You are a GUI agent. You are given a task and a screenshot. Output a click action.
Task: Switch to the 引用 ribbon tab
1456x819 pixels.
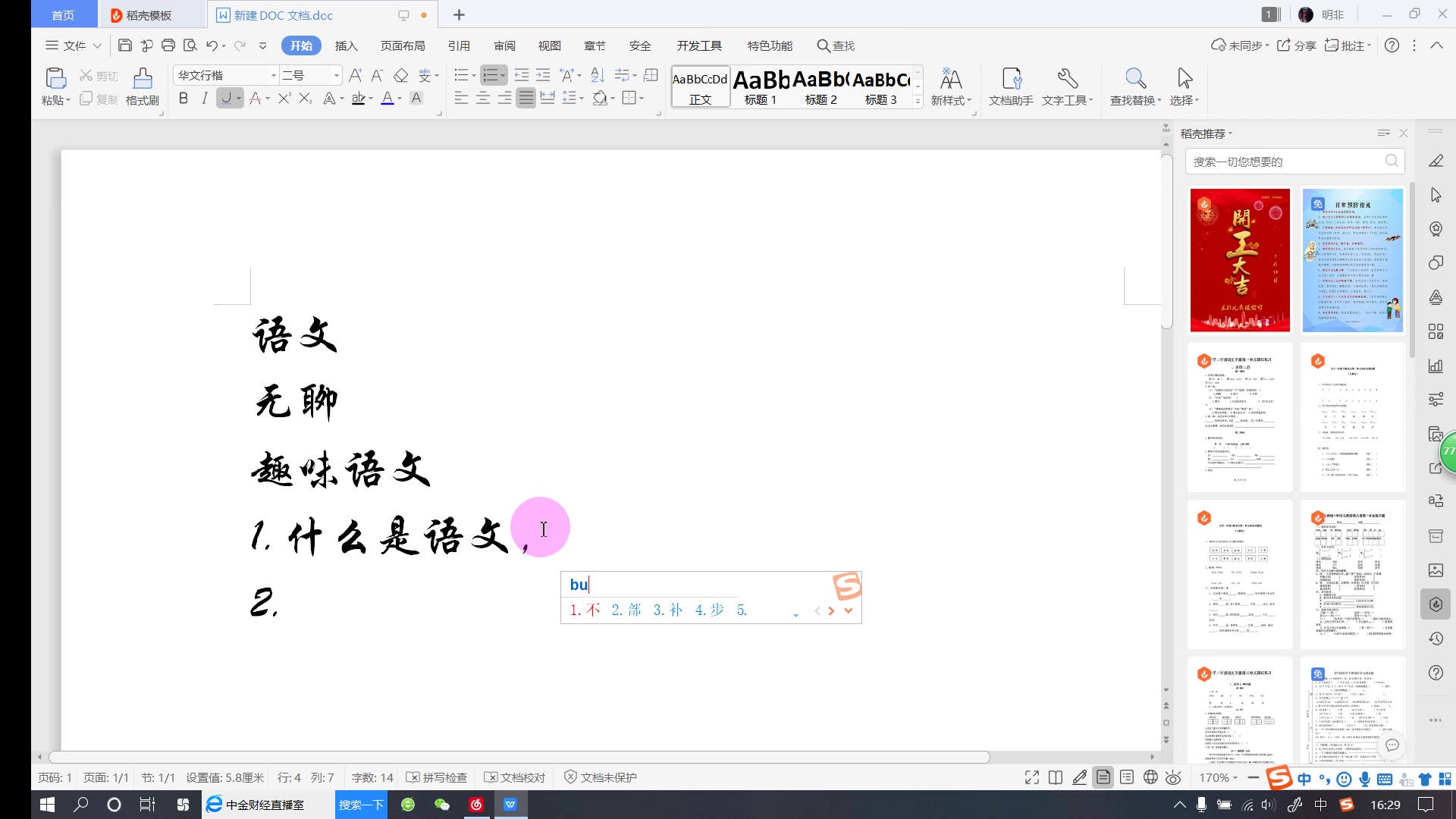[x=459, y=45]
